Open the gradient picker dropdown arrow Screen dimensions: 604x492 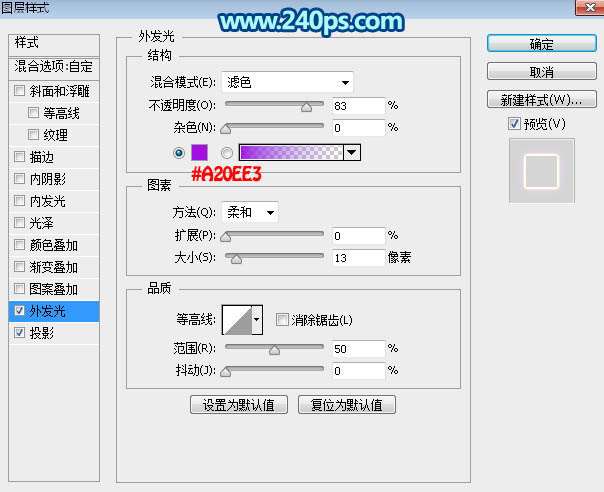tap(352, 153)
